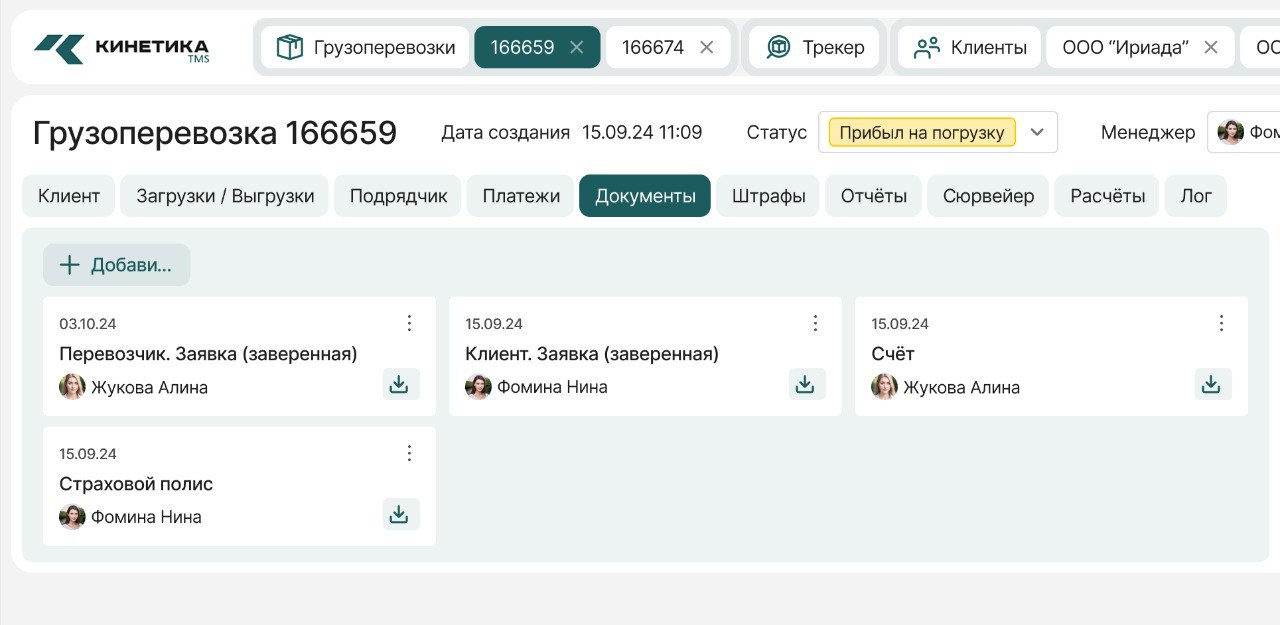Select the Лог tab

(1196, 196)
